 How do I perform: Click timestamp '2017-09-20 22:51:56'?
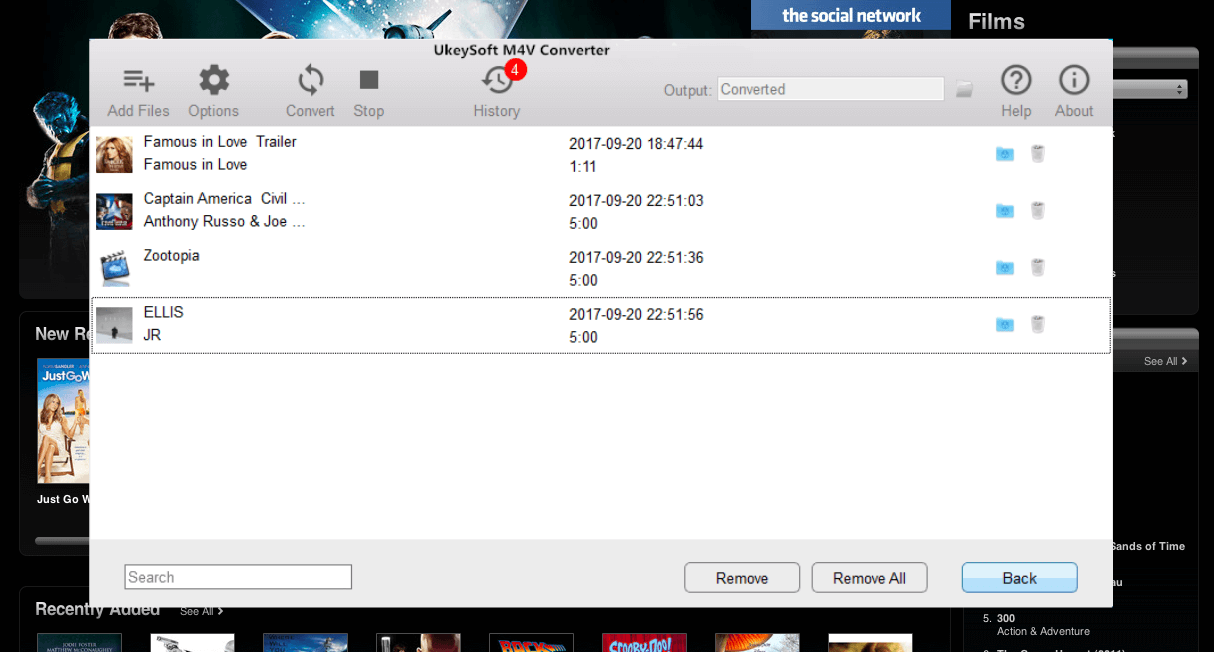(636, 315)
